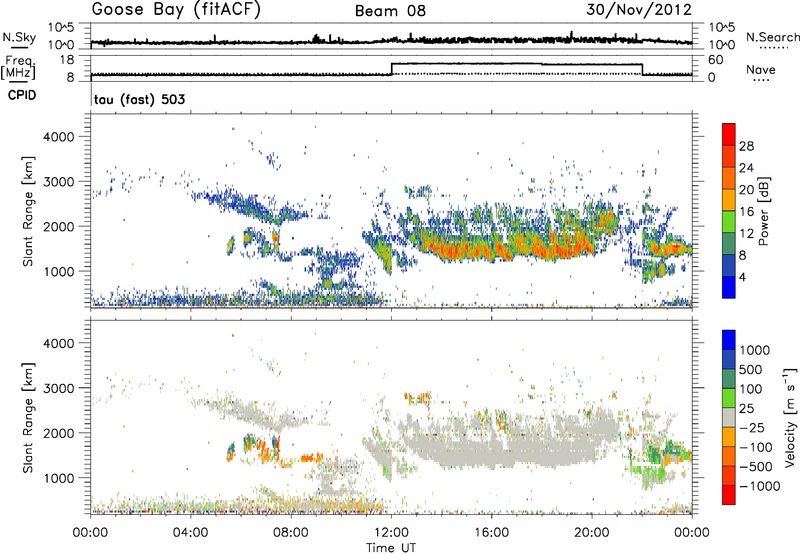Viewport: 800px width, 554px height.
Task: Select the blue Velocity segment above 1000
Action: [729, 340]
